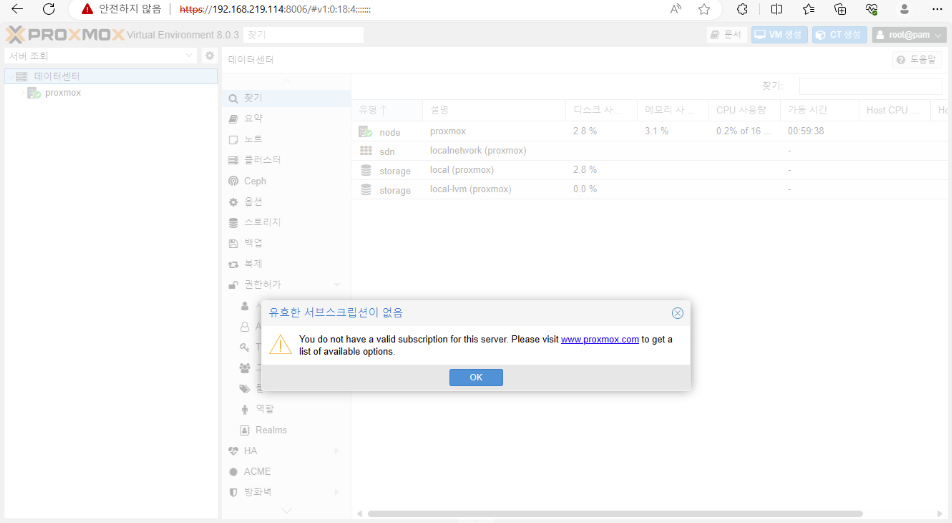Open the Notes menu item
Viewport: 952px width, 523px height.
(286, 139)
